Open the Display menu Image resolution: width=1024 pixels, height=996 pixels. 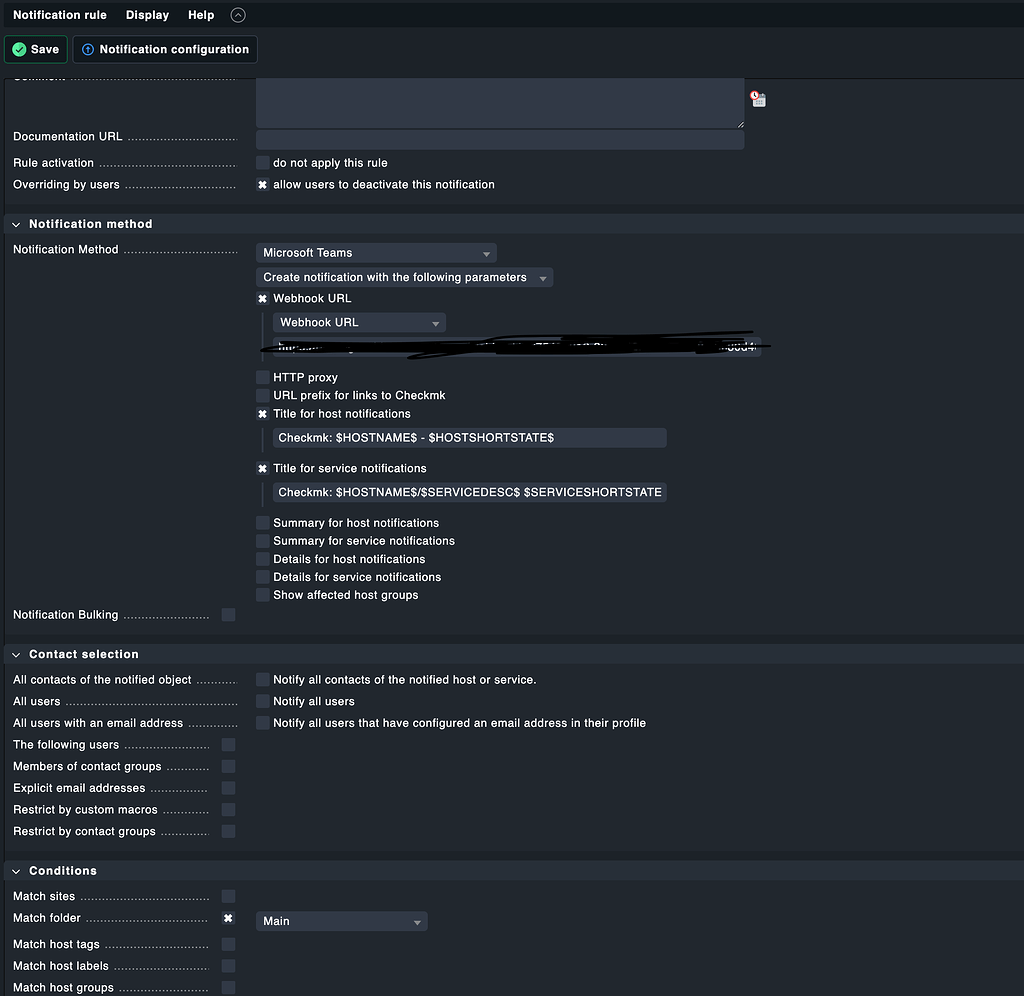point(147,14)
